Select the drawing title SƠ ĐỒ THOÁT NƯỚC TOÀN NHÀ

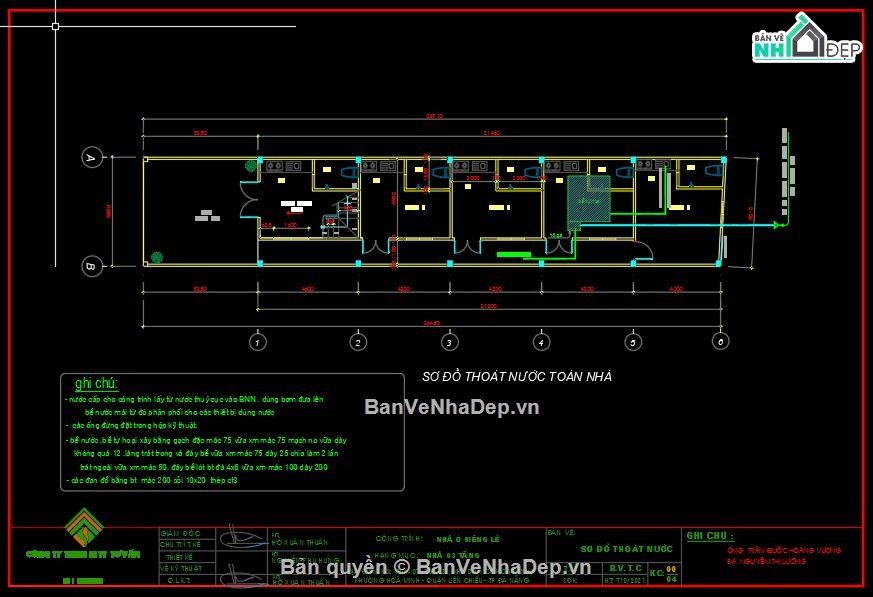[517, 377]
